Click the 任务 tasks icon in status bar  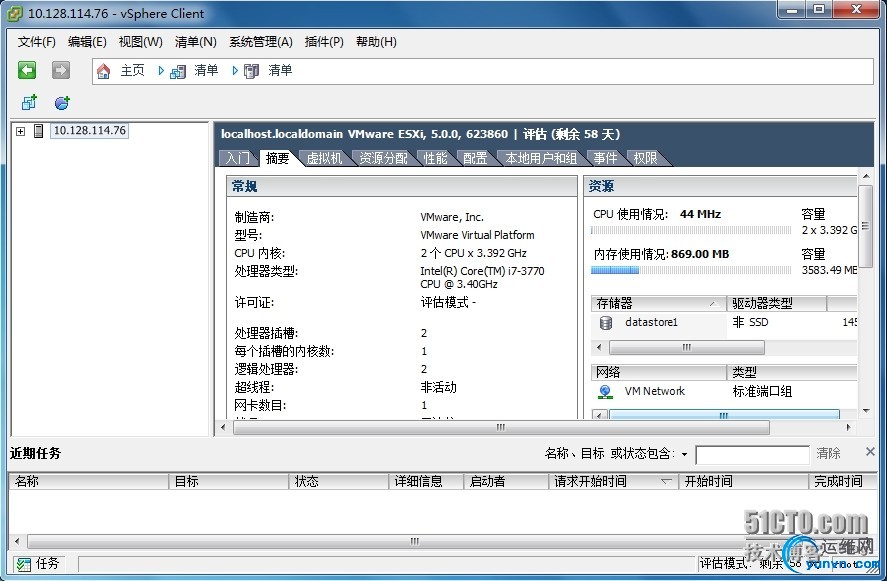[23, 563]
